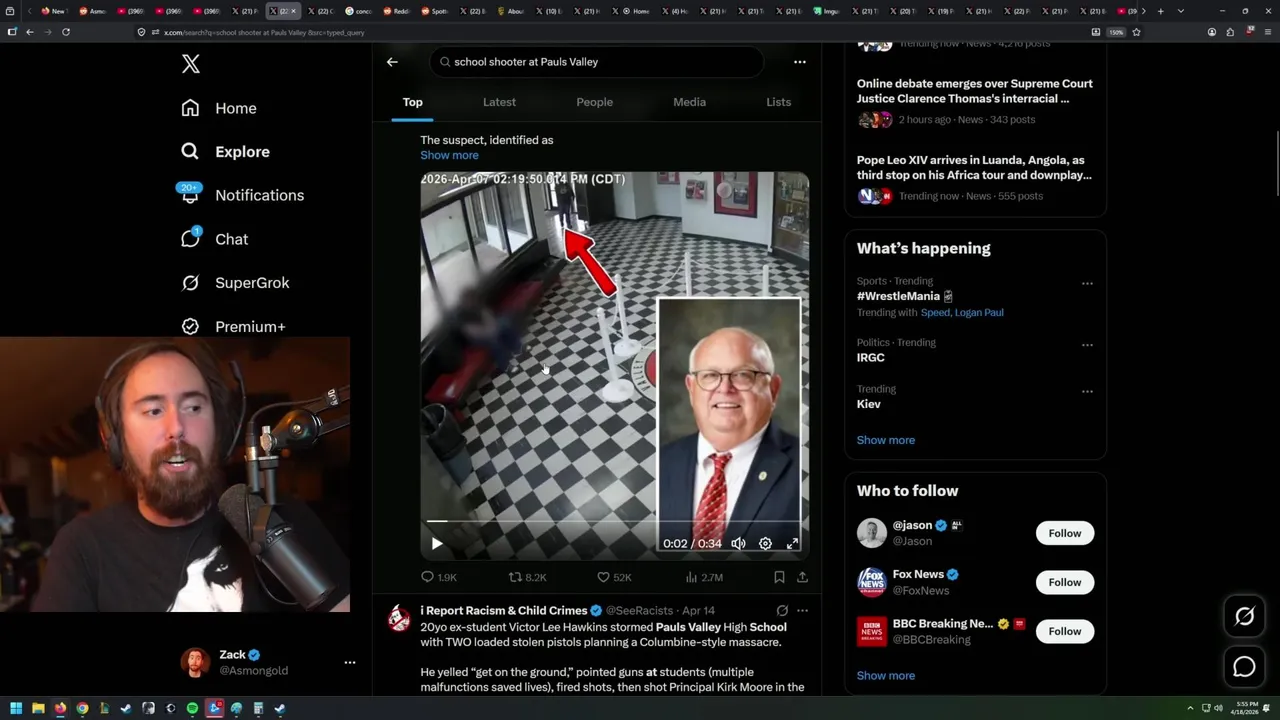Share the video post
Image resolution: width=1280 pixels, height=720 pixels.
802,577
